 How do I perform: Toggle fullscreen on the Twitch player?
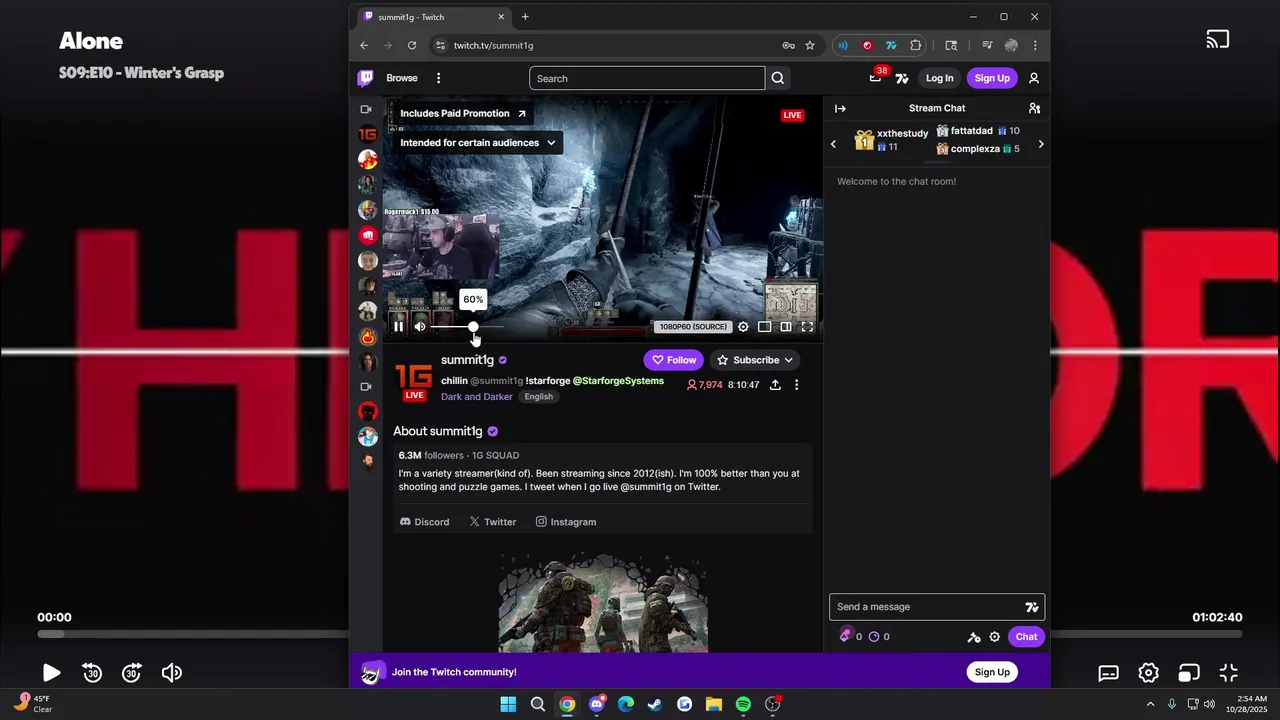(807, 326)
